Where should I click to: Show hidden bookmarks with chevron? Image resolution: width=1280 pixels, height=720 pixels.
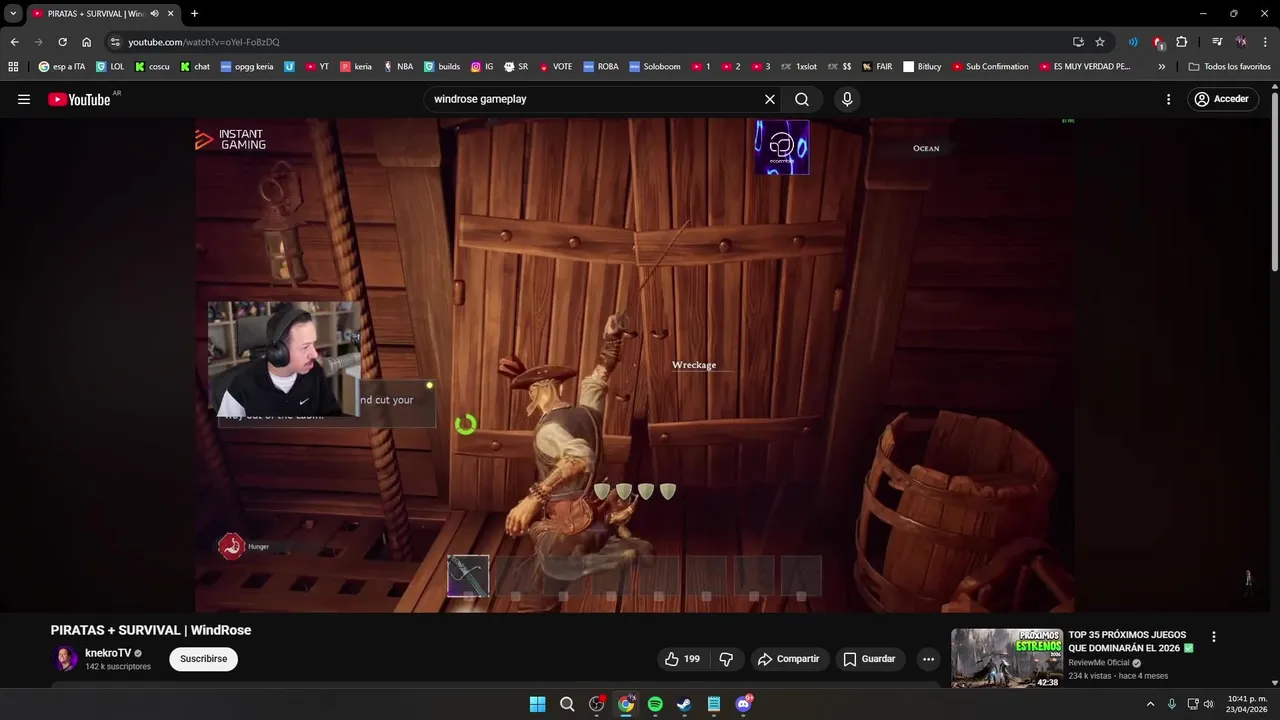(x=1161, y=67)
